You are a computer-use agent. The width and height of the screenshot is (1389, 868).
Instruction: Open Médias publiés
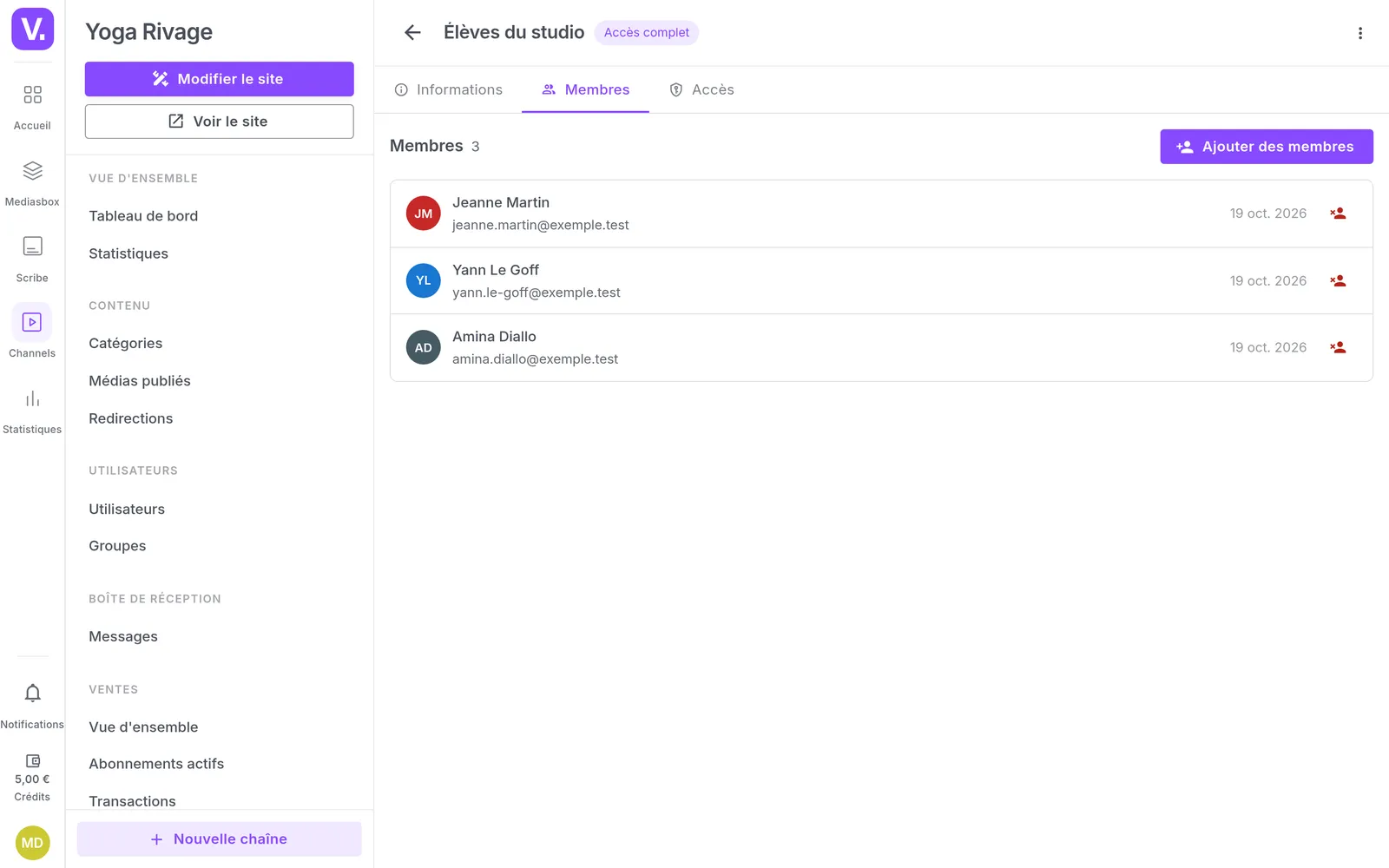[139, 381]
